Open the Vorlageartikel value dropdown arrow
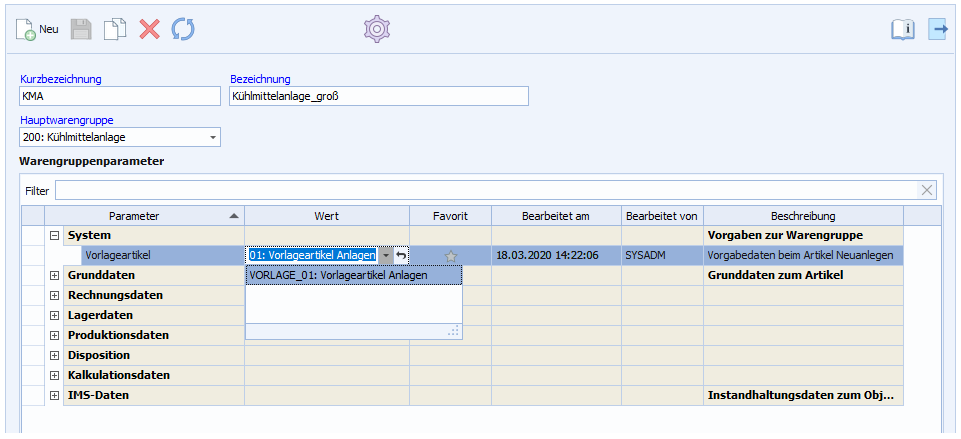 pos(386,256)
